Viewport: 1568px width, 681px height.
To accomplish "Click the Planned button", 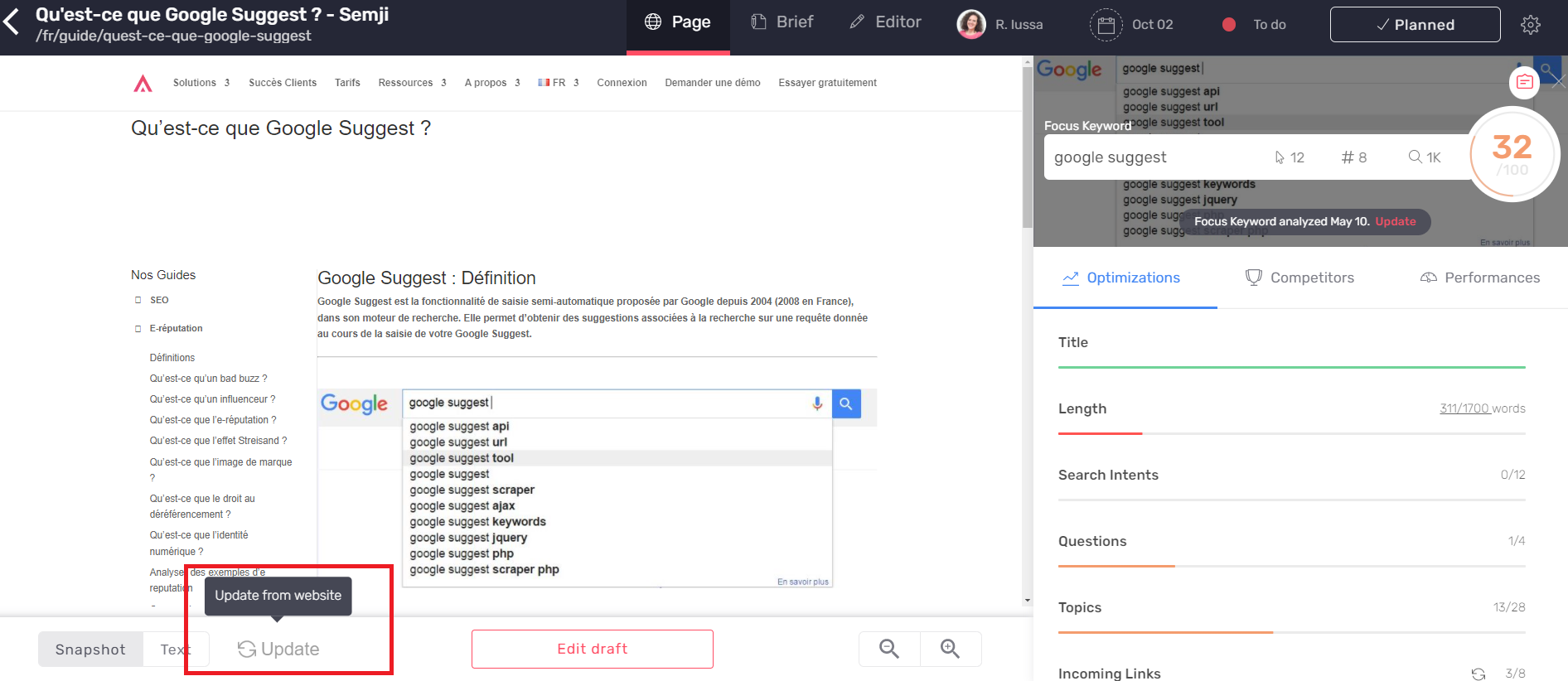I will coord(1415,24).
